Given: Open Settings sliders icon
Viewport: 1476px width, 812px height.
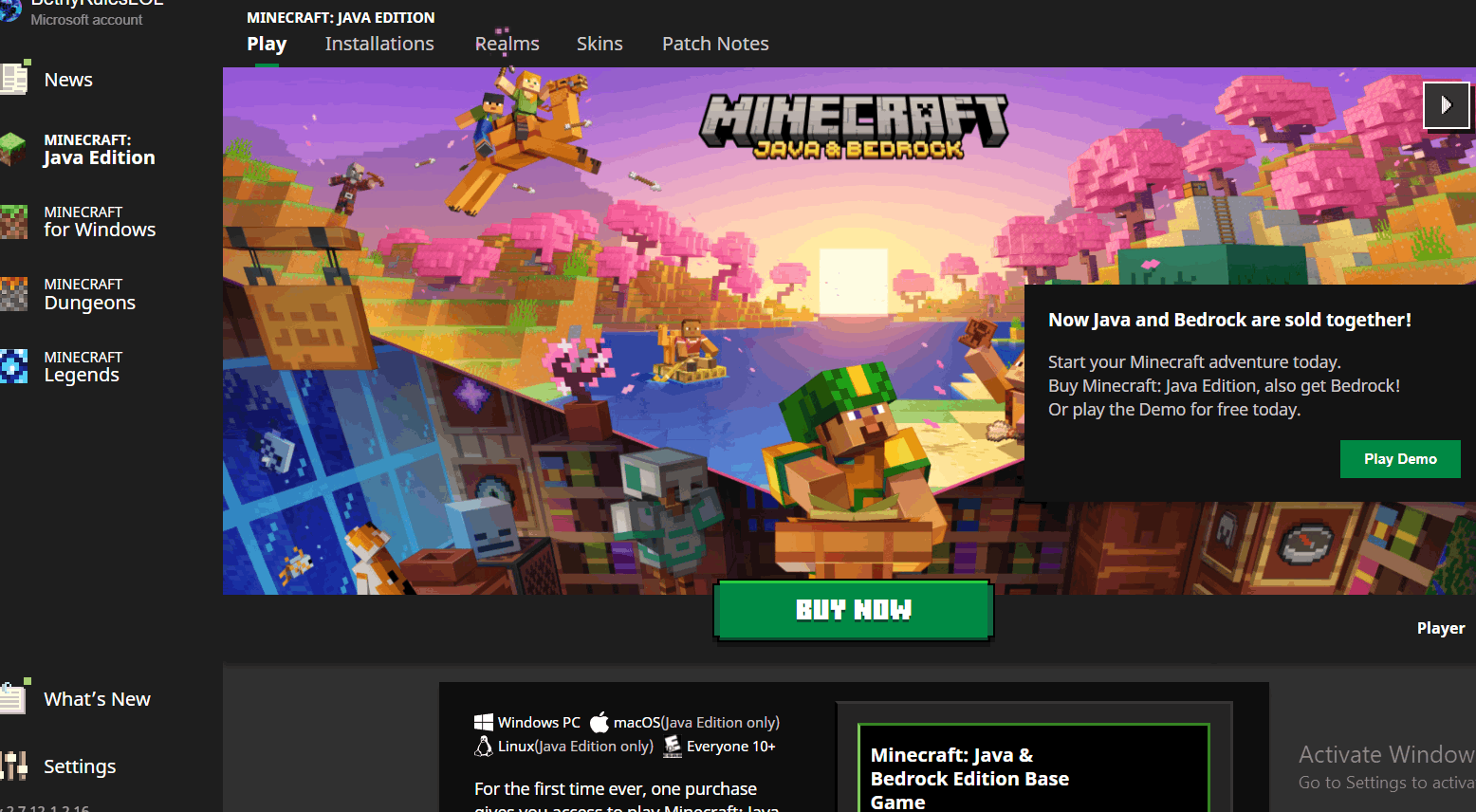Looking at the screenshot, I should click(13, 766).
